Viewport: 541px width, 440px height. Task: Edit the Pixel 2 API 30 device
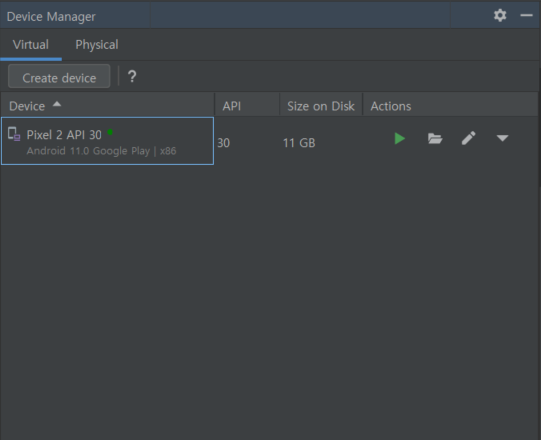469,138
